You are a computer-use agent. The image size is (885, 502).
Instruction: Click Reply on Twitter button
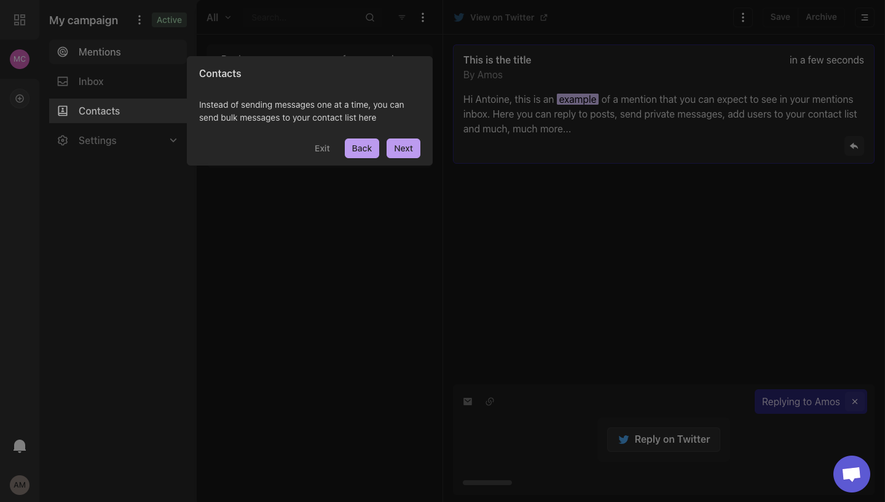coord(664,439)
